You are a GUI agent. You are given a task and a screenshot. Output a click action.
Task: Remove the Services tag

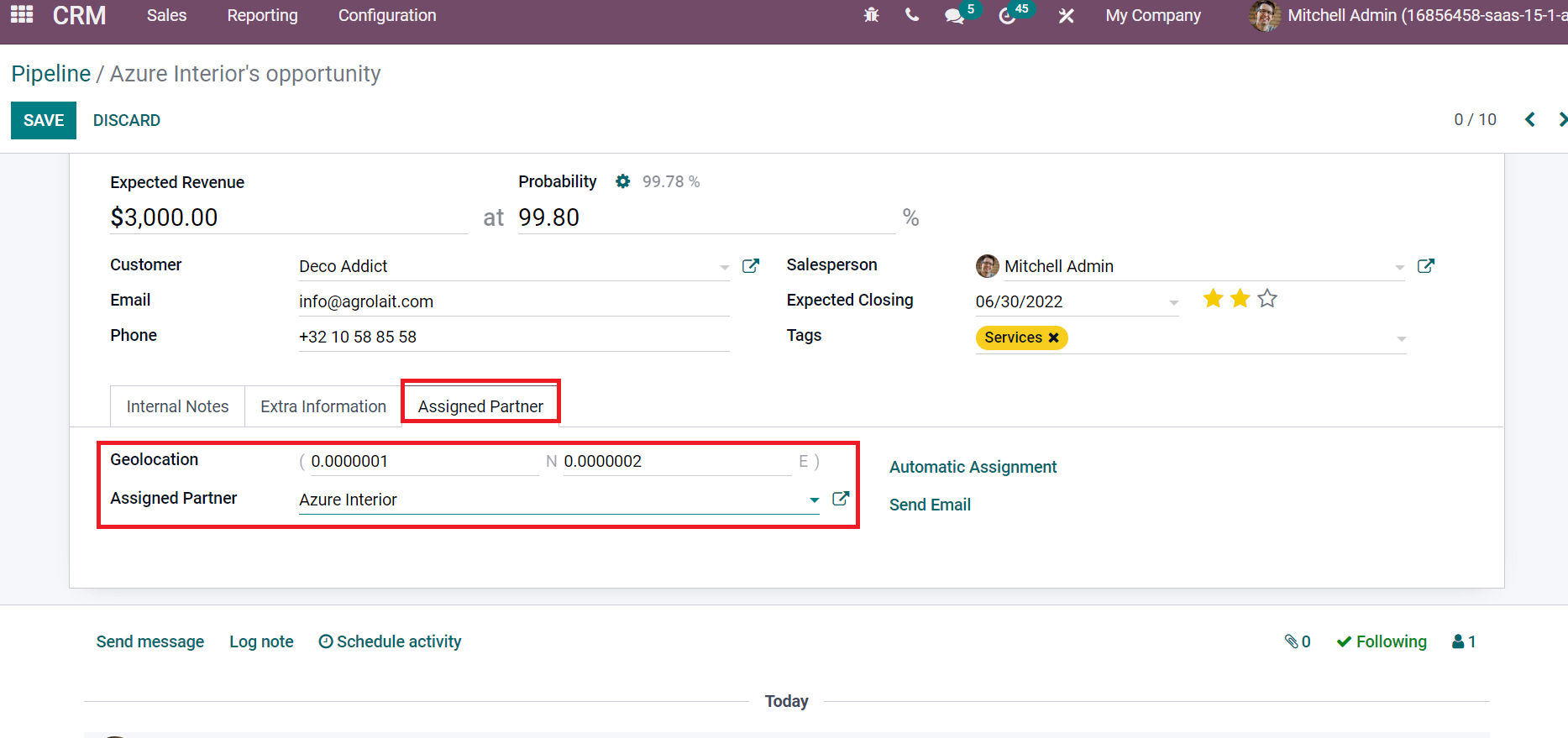point(1053,338)
